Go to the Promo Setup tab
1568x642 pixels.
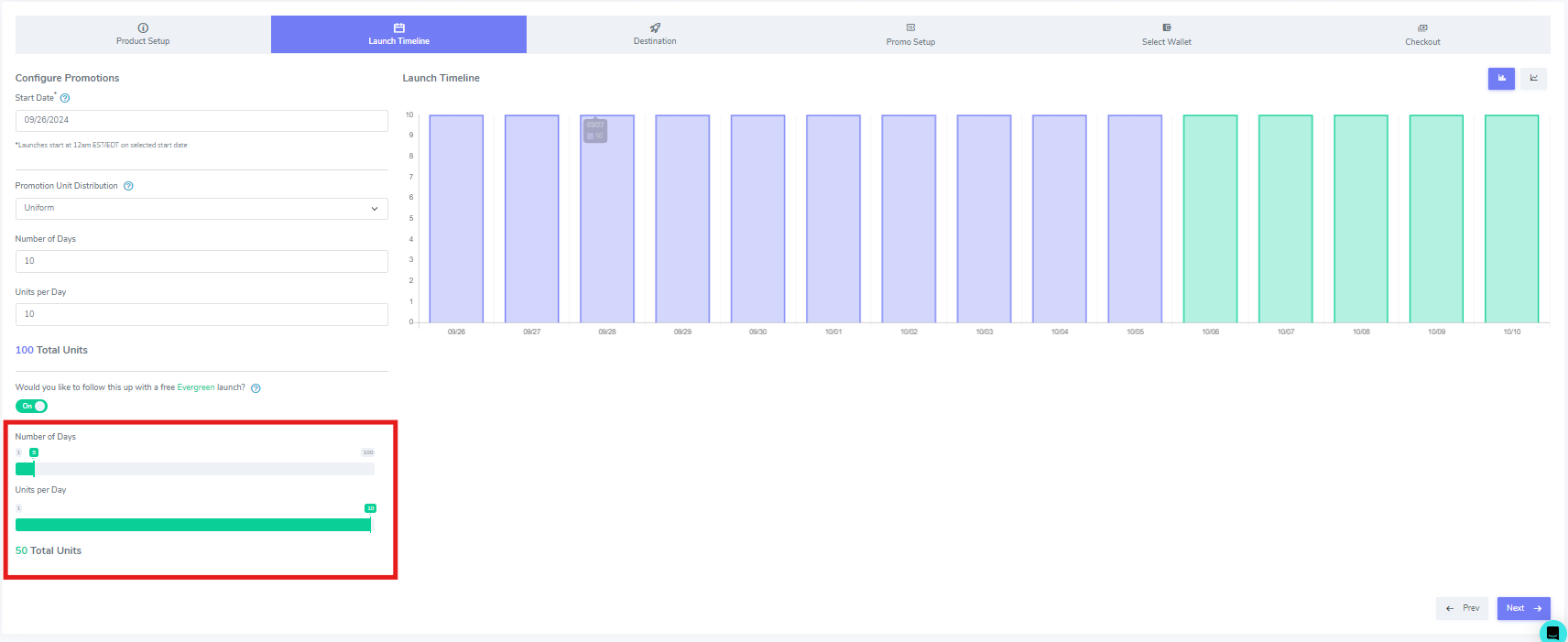[x=909, y=35]
